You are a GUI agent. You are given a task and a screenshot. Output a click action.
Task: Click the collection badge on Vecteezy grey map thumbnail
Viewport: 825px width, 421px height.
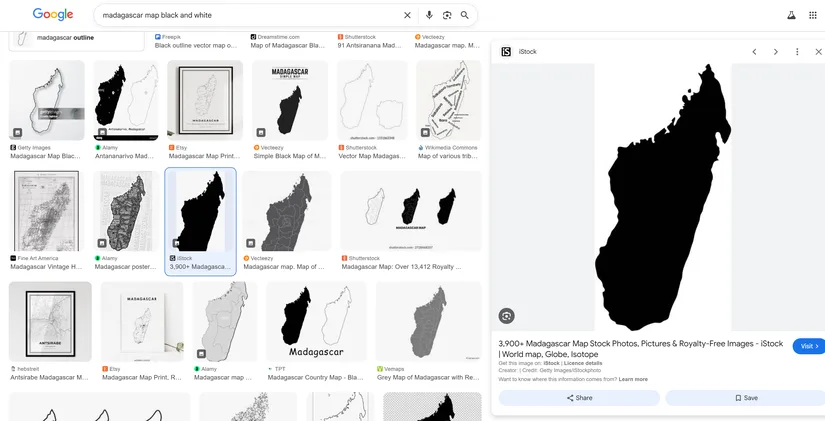click(x=250, y=243)
